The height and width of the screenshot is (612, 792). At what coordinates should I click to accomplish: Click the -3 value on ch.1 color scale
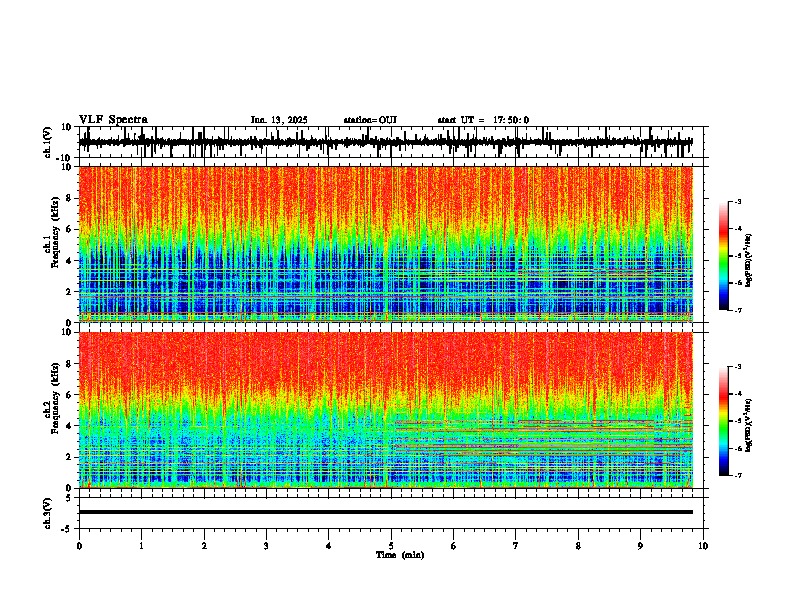point(738,201)
